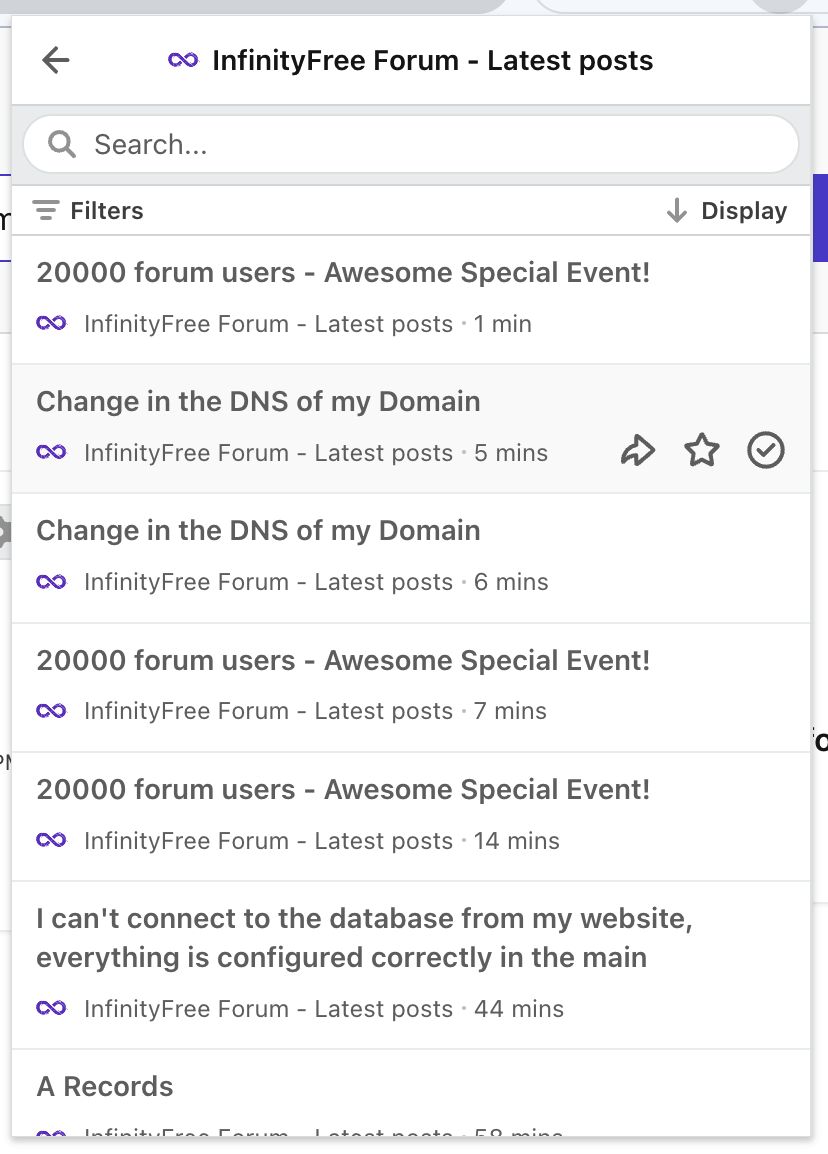Click the InfinityFree Forum - Latest posts title

tap(432, 61)
